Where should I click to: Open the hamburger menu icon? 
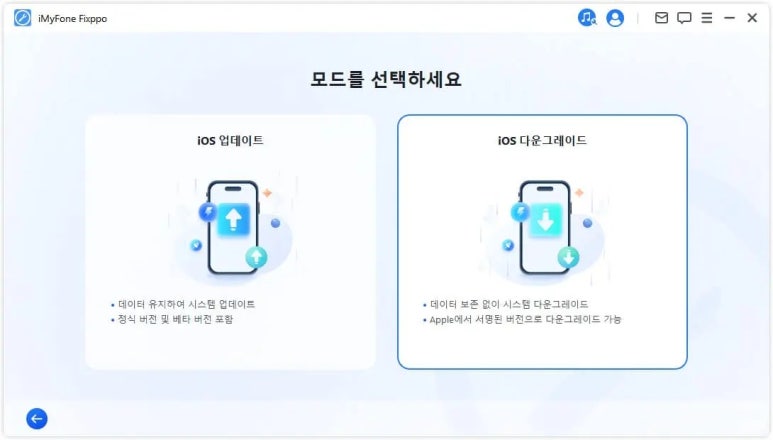point(706,18)
